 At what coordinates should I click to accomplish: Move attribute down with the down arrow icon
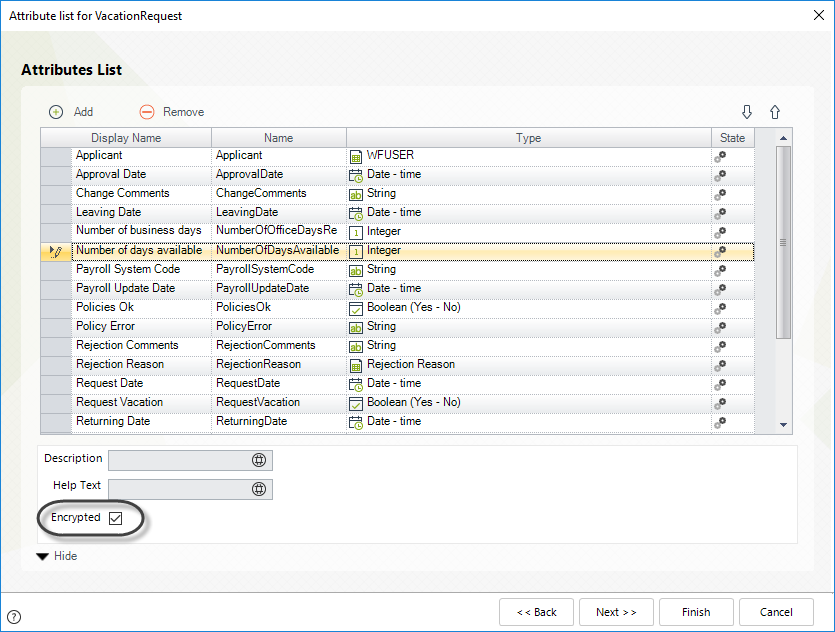point(747,112)
